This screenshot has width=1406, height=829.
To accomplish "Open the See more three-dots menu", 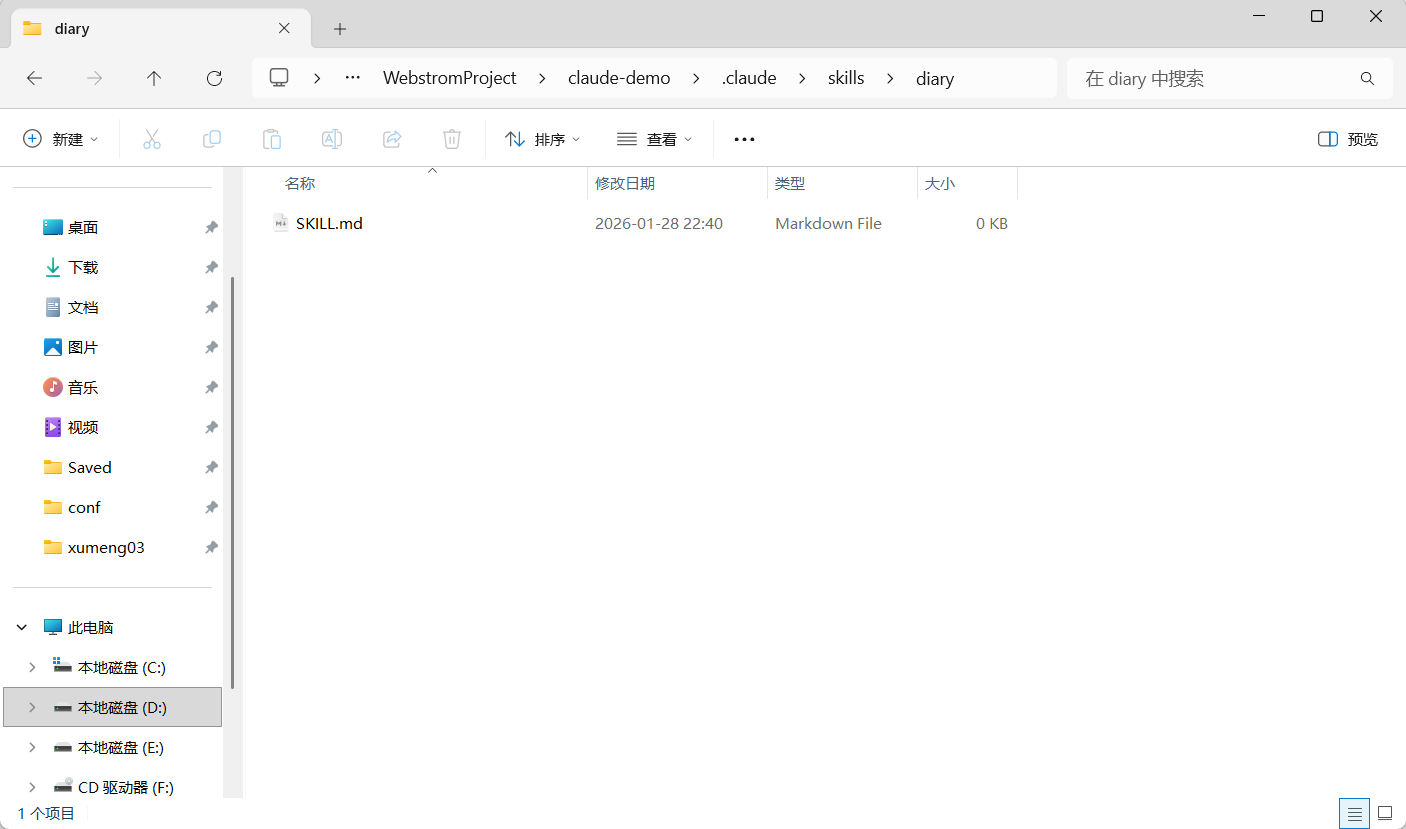I will click(744, 139).
